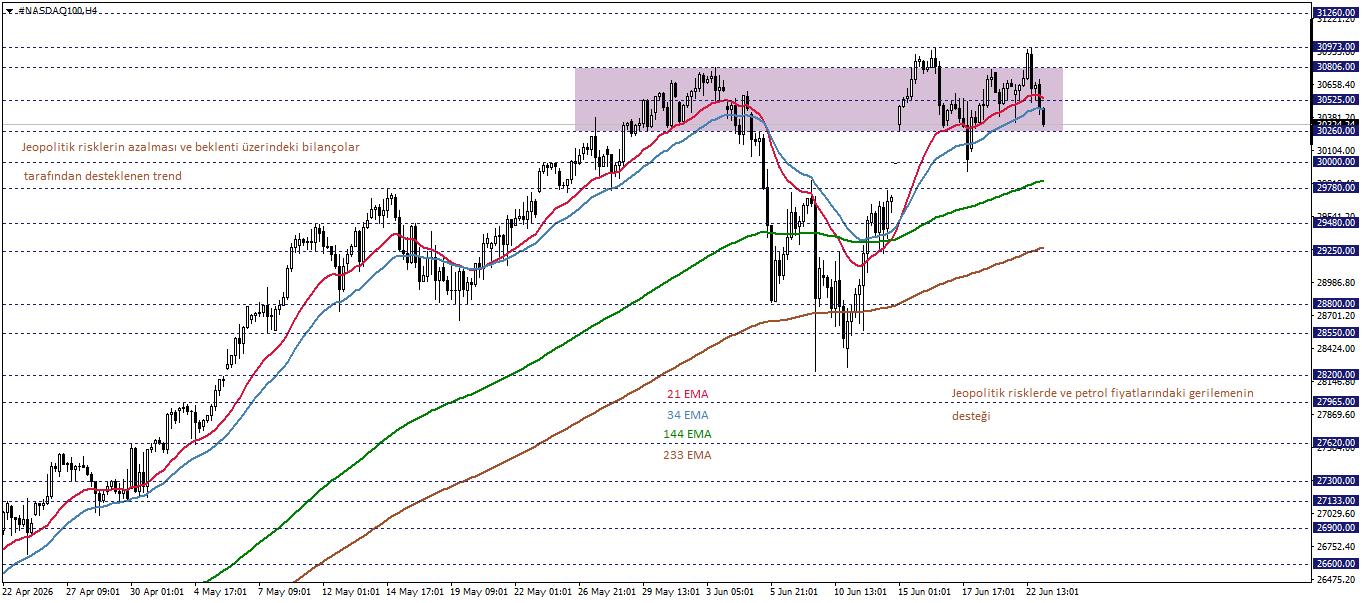Click the 7 May 09:01 time label
The image size is (1362, 603).
pos(284,592)
